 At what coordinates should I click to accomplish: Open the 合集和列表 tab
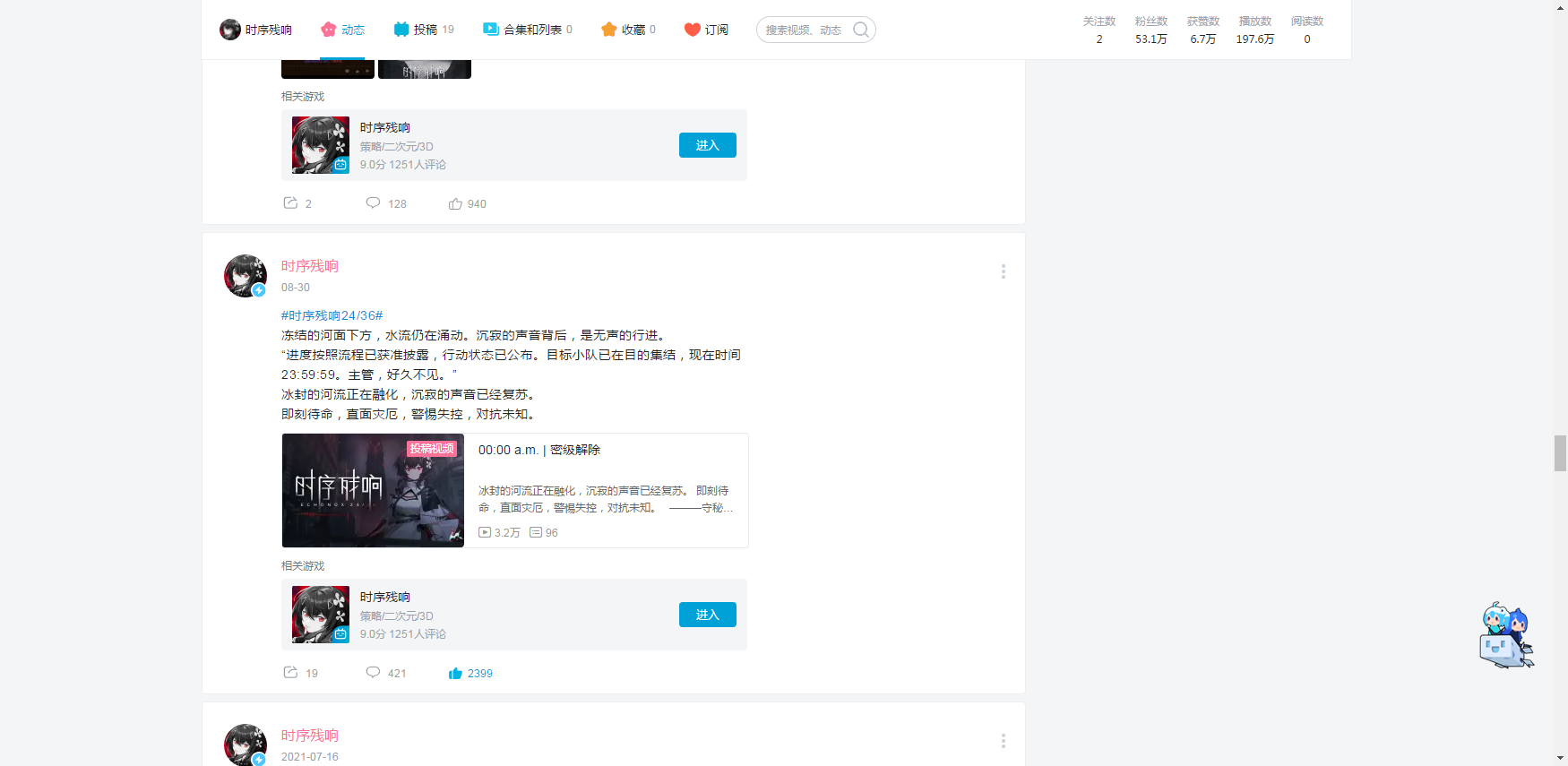coord(528,30)
